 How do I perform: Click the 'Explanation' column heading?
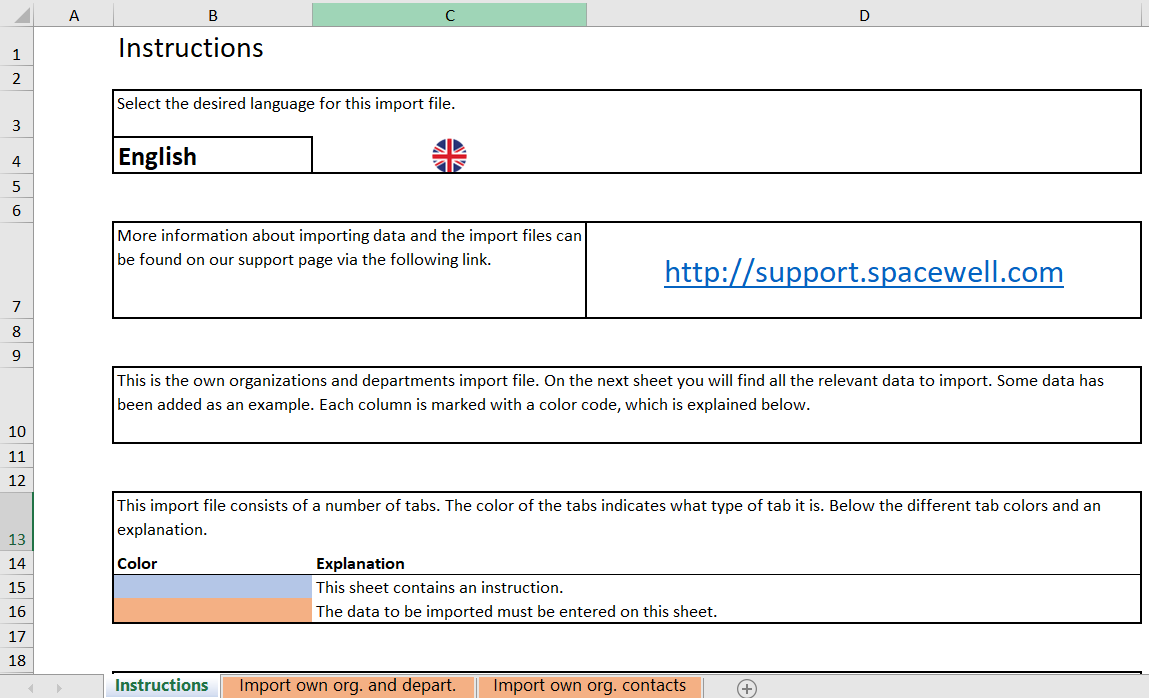coord(360,563)
